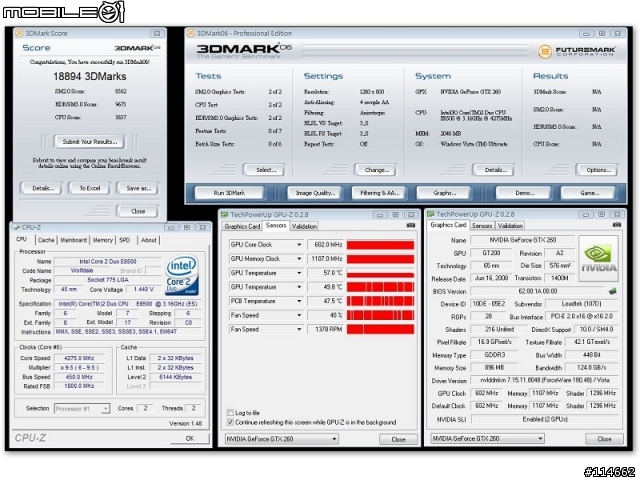Open the Fan Speed percent sensor dropdown
The height and width of the screenshot is (480, 640).
299,316
